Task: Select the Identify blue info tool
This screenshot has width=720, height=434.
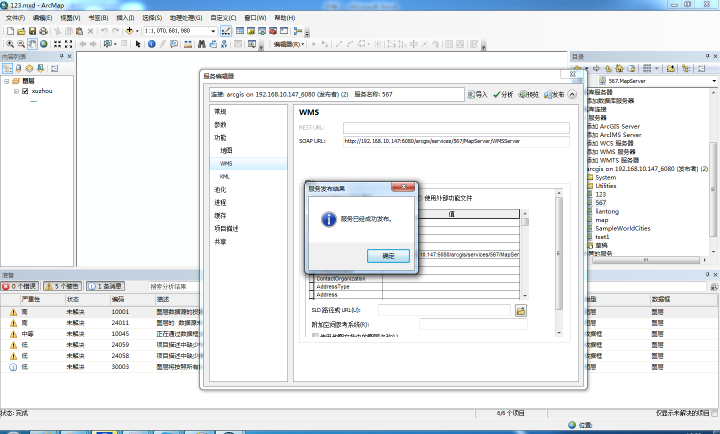Action: 152,44
